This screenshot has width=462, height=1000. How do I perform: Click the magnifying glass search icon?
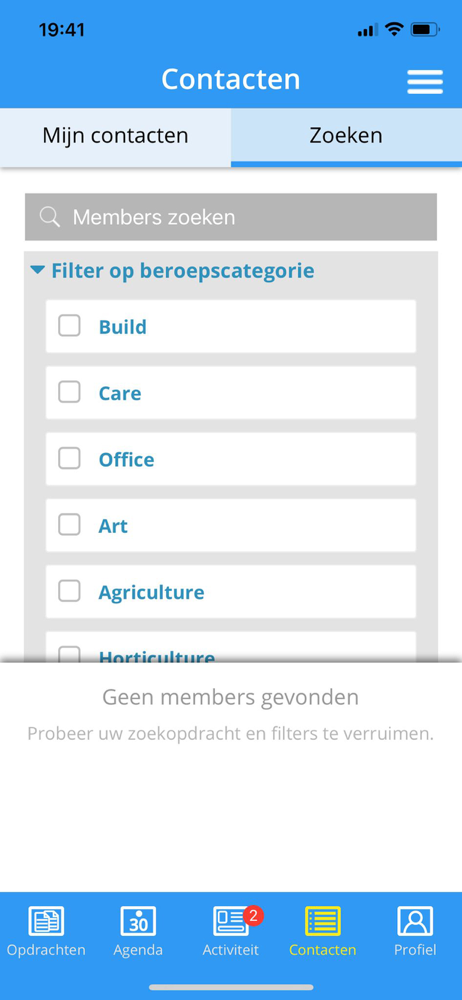coord(50,217)
